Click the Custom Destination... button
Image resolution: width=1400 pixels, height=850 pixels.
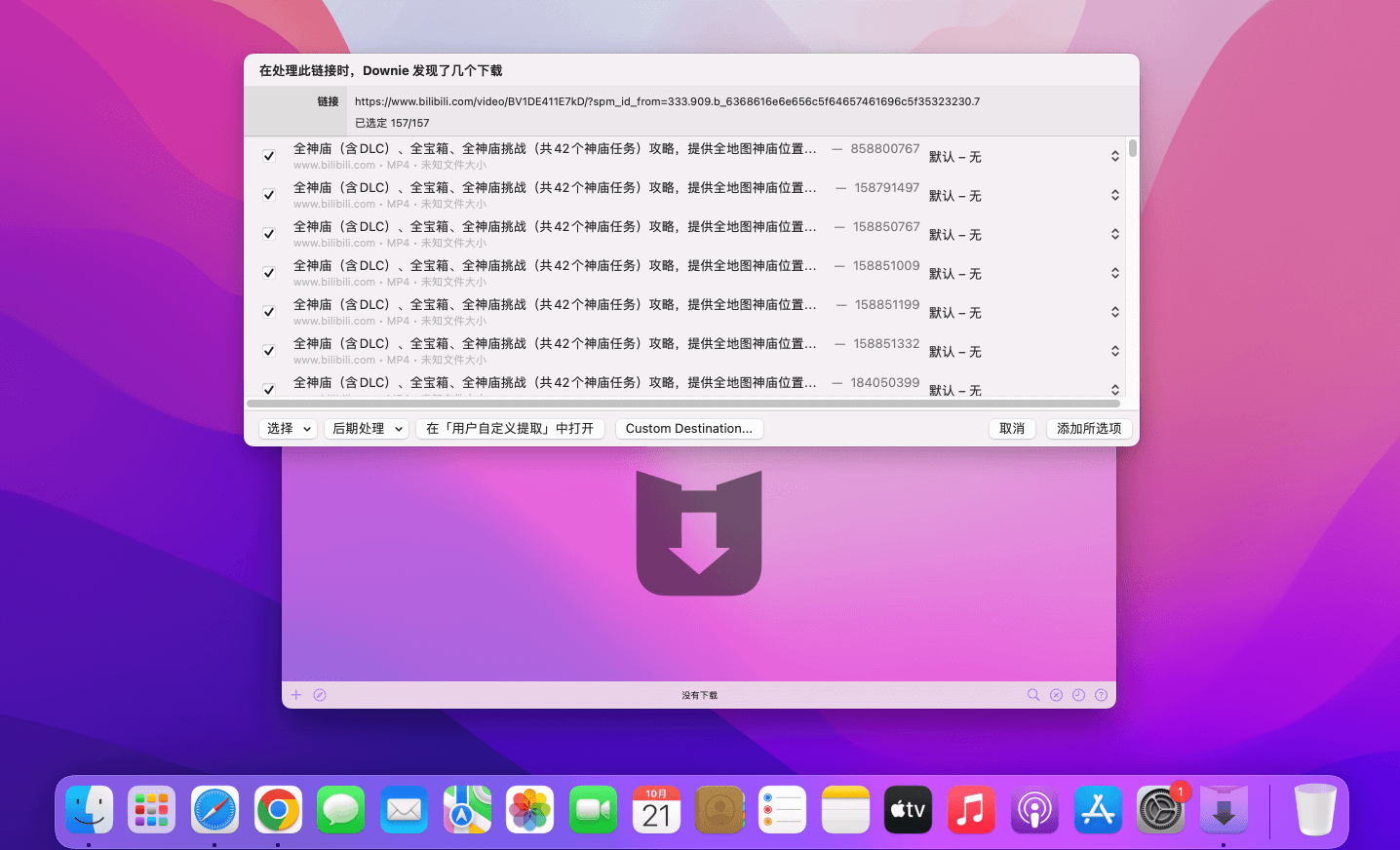point(688,429)
